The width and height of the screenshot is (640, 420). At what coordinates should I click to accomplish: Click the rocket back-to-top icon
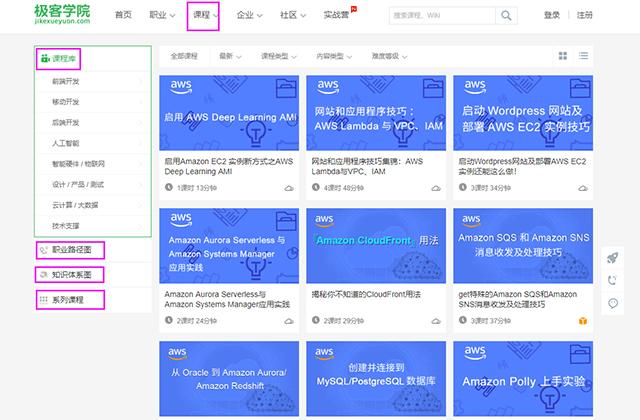(613, 258)
